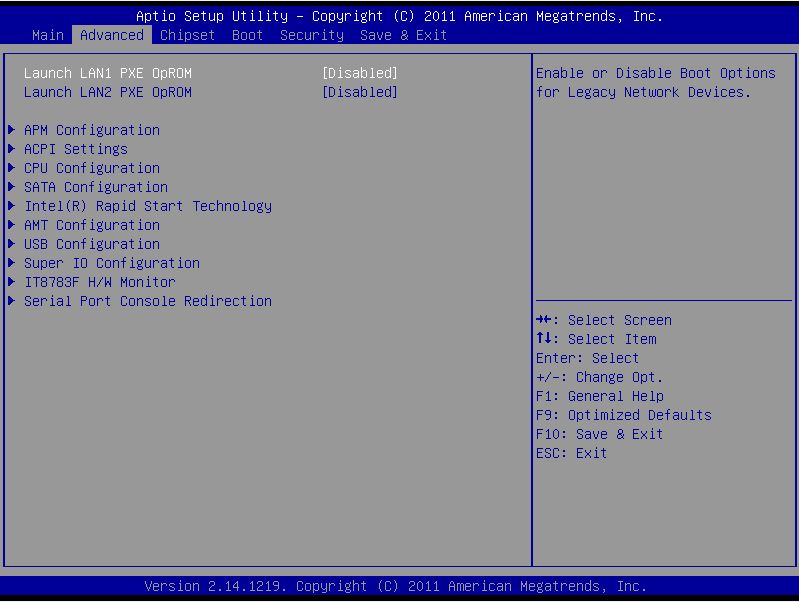This screenshot has height=602, width=799.
Task: Open the Security tab
Action: coord(311,35)
